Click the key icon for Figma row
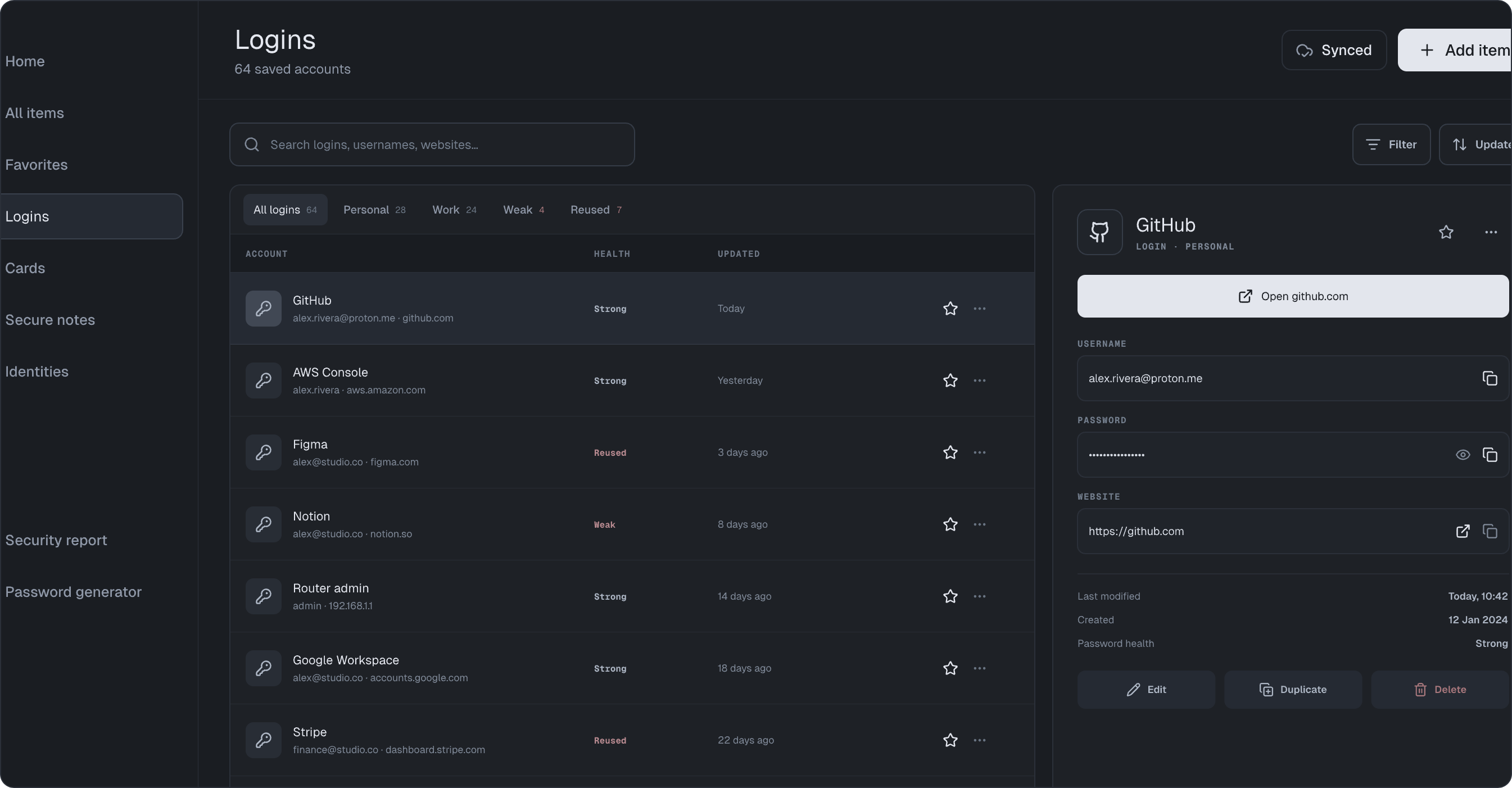The height and width of the screenshot is (788, 1512). click(x=264, y=452)
